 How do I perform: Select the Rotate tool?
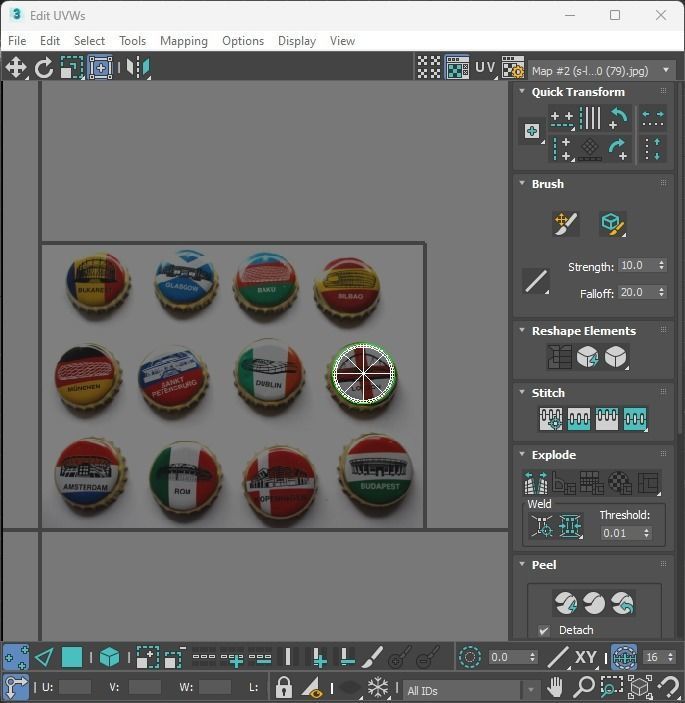tap(44, 68)
